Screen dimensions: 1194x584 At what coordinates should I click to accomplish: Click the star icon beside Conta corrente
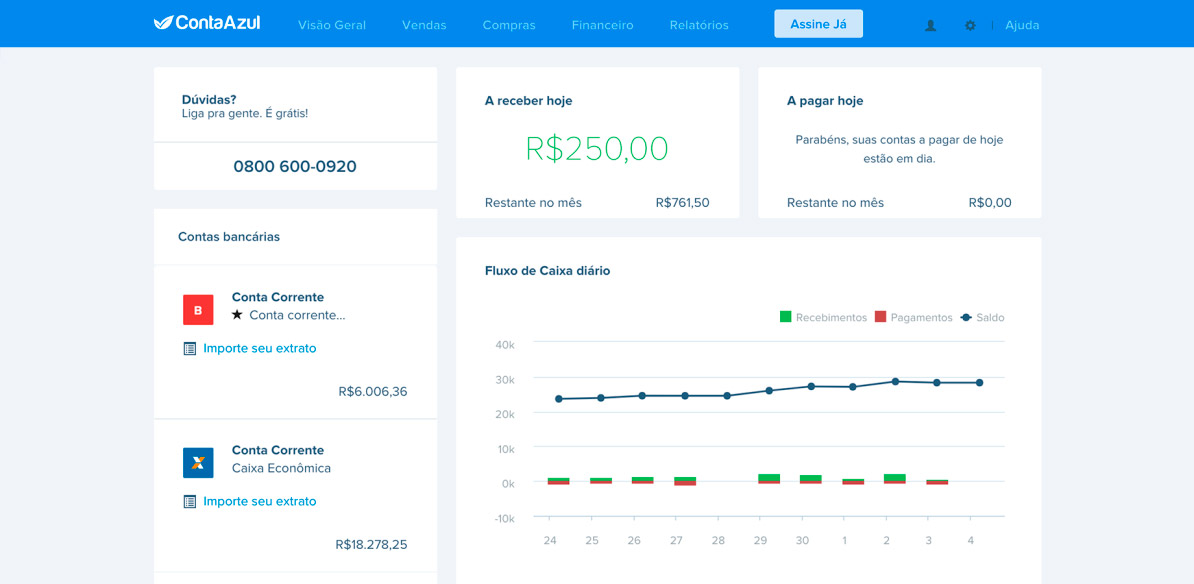(x=237, y=315)
